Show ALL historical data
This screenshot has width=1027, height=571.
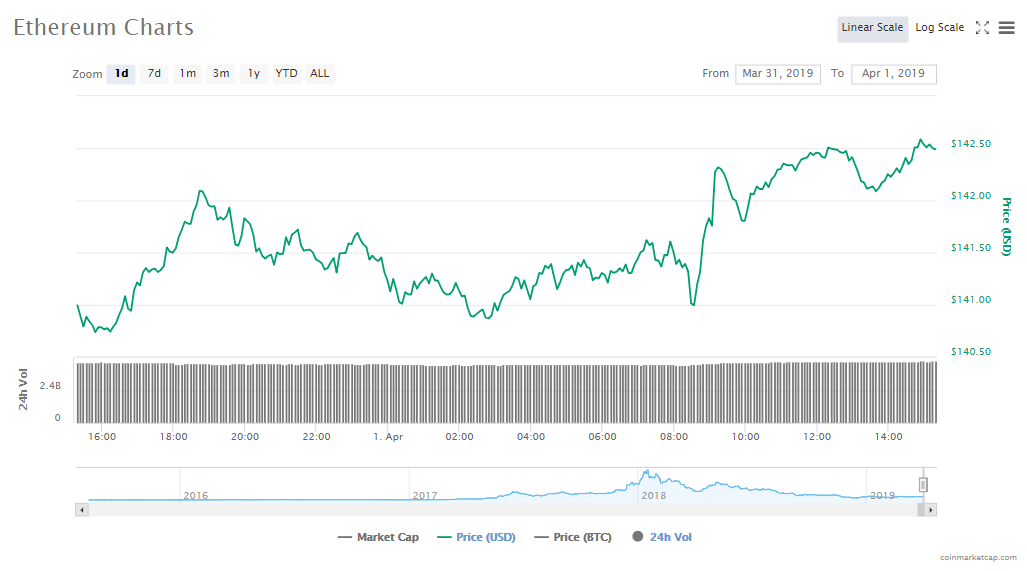319,73
